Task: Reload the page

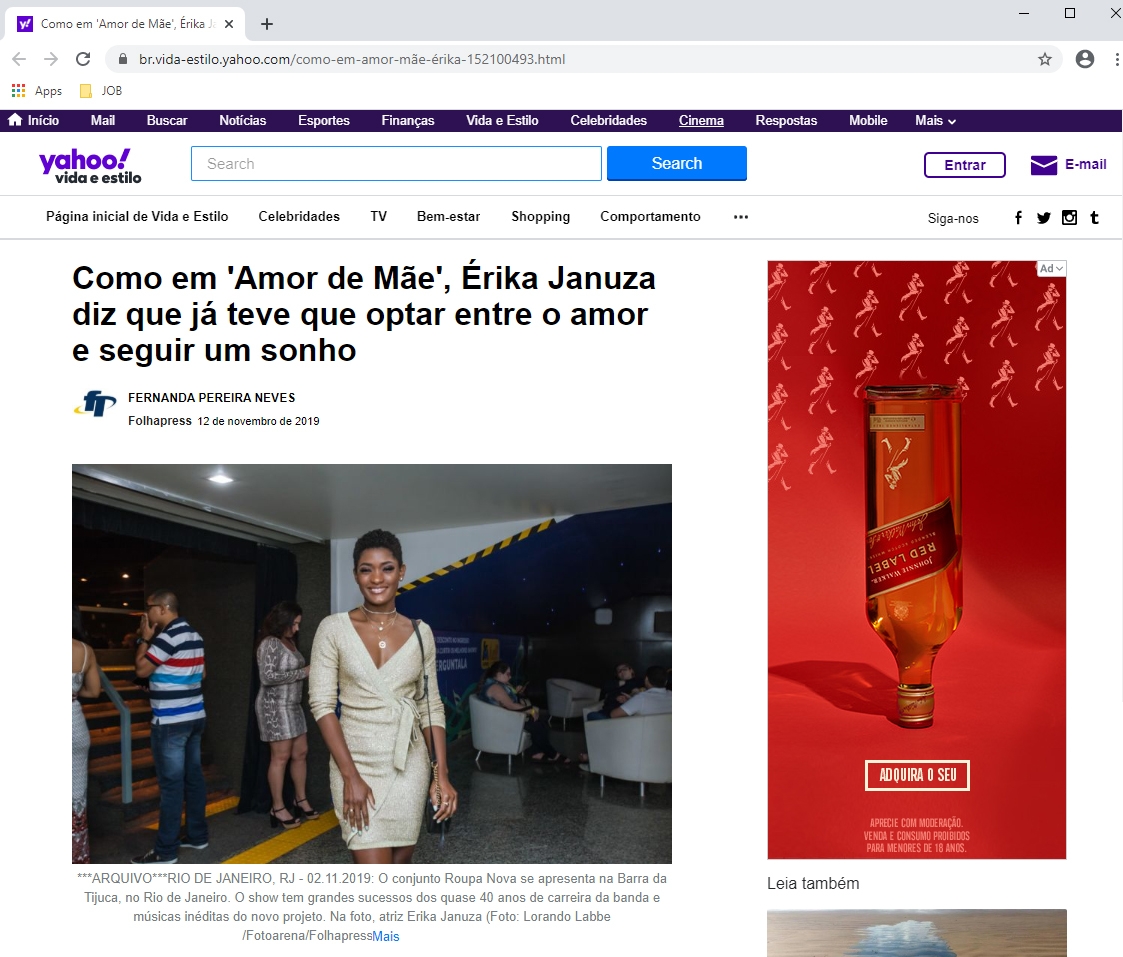Action: (83, 59)
